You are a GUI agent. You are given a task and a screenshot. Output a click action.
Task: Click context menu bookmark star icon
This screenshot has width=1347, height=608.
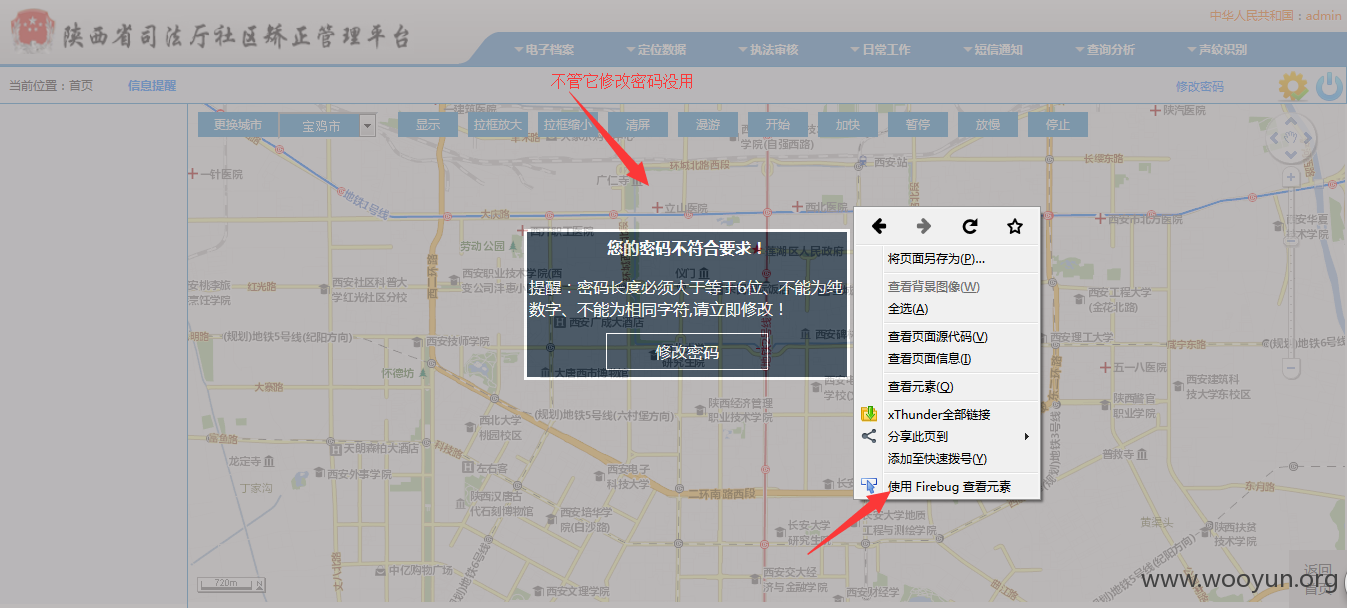(1015, 227)
